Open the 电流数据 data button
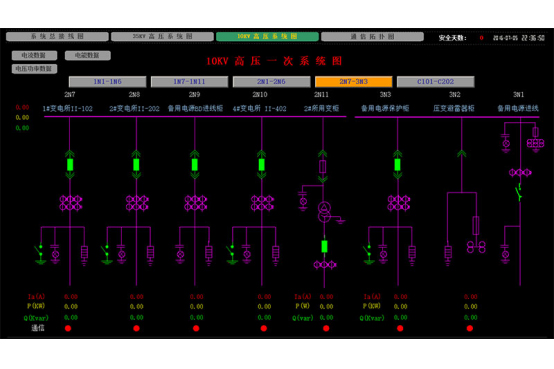Screen dimensions: 554x369 (34, 55)
